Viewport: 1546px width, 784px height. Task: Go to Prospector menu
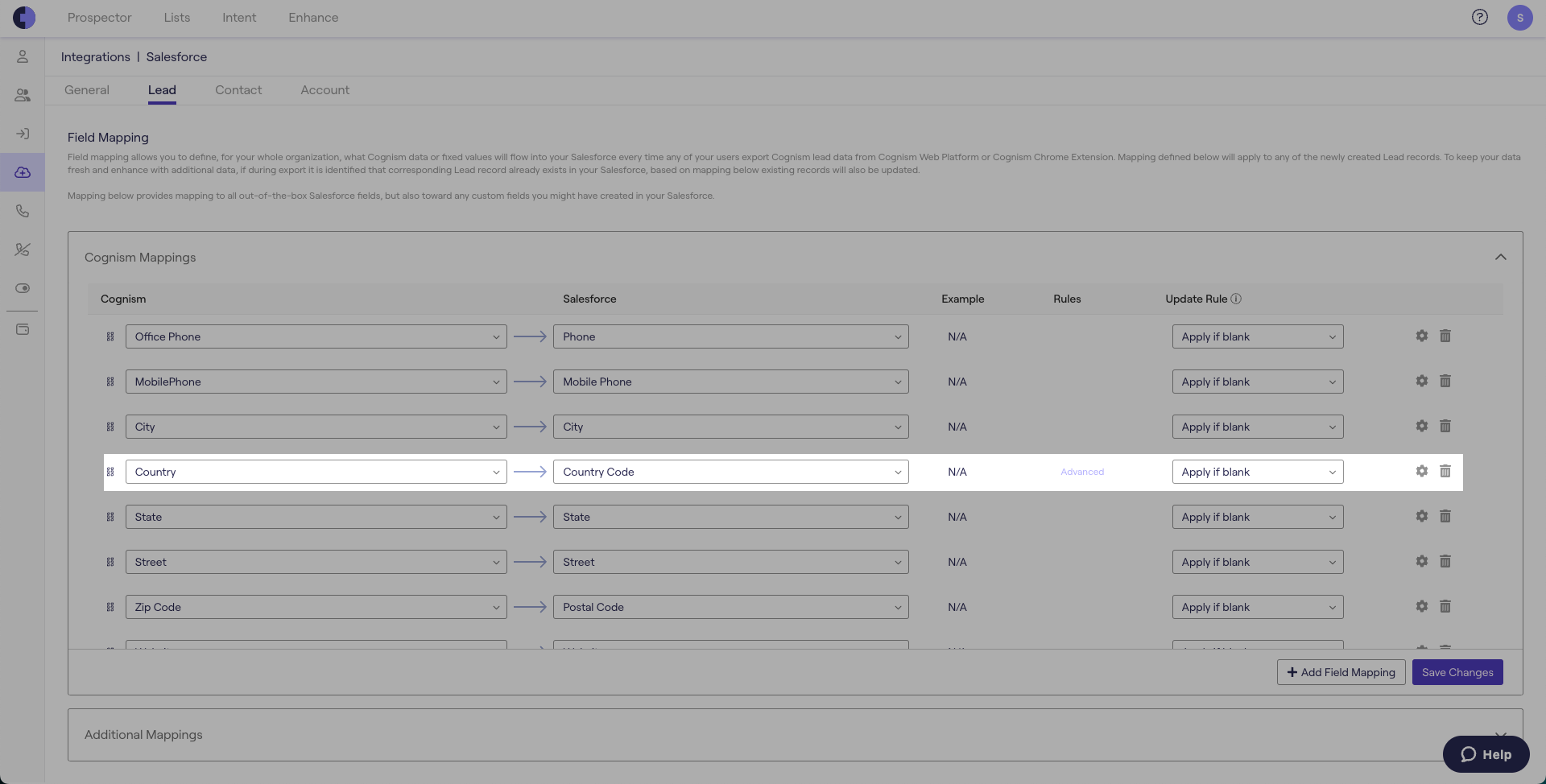pyautogui.click(x=99, y=18)
